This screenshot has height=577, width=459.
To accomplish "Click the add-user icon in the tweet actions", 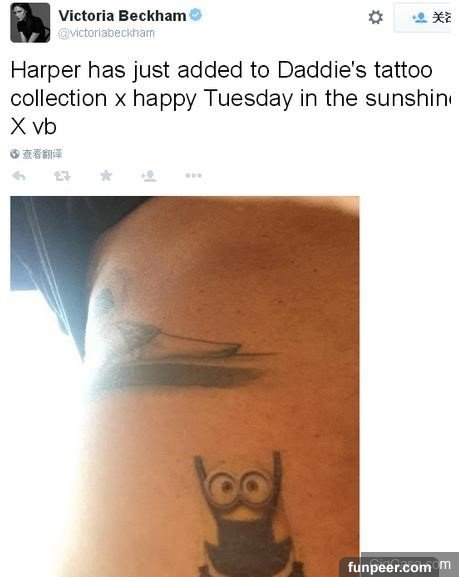I will tap(149, 176).
